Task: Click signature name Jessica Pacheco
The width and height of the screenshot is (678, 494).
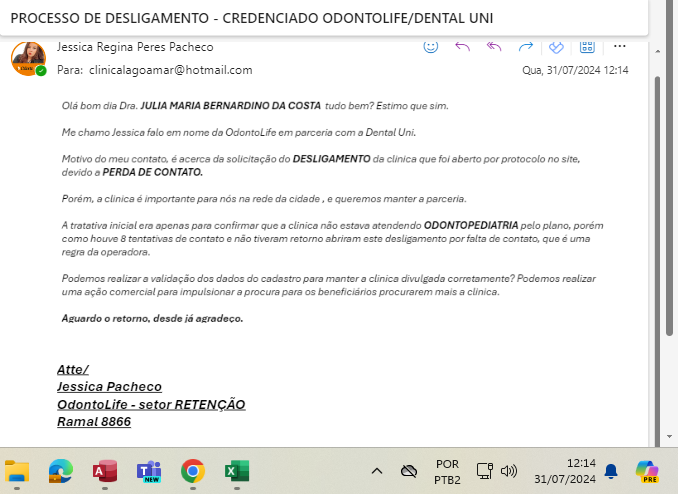Action: pos(109,387)
